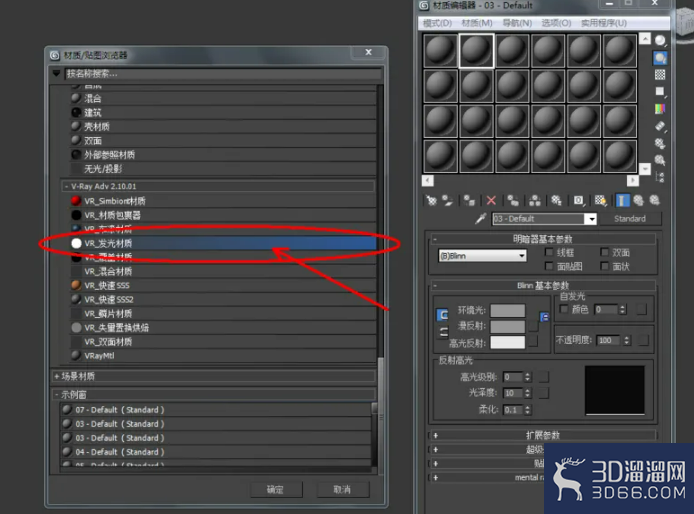Expand the mental ray rollout

(487, 477)
